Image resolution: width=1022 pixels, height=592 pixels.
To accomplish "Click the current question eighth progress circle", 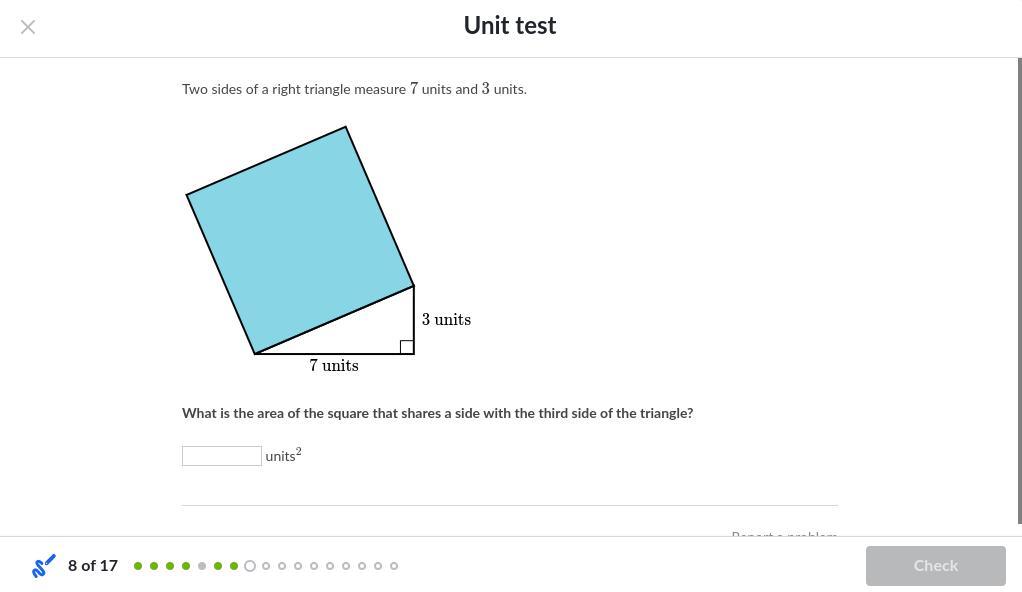I will [250, 566].
